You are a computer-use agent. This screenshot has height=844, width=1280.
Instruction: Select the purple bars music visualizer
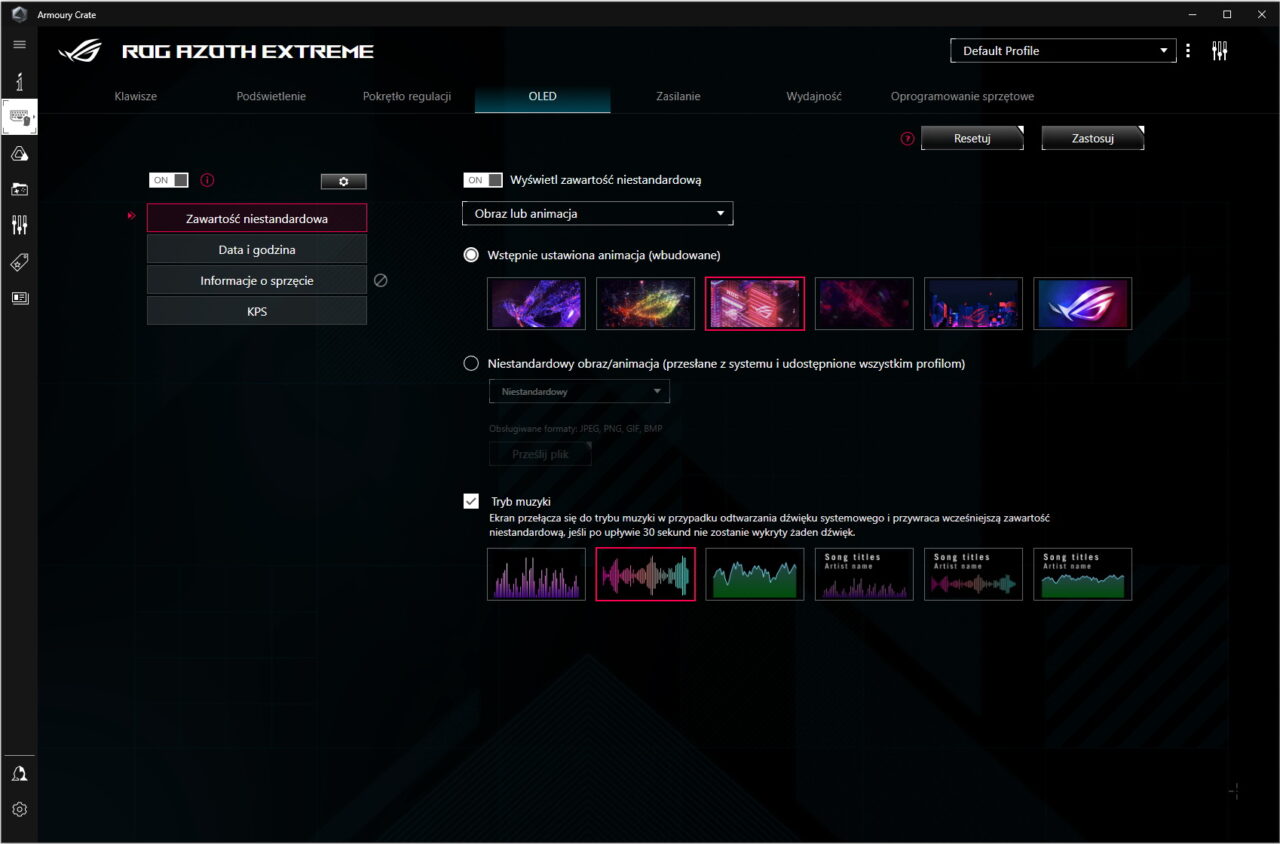click(536, 574)
